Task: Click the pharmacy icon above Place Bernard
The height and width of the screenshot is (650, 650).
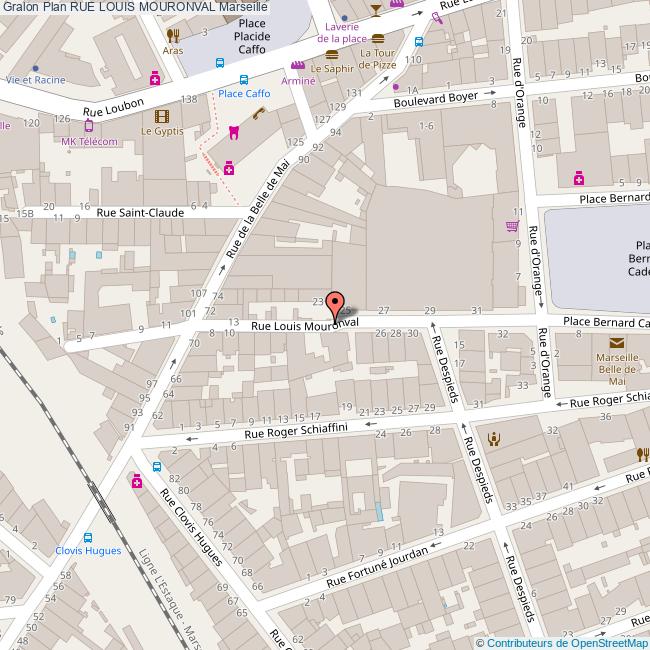Action: coord(579,179)
